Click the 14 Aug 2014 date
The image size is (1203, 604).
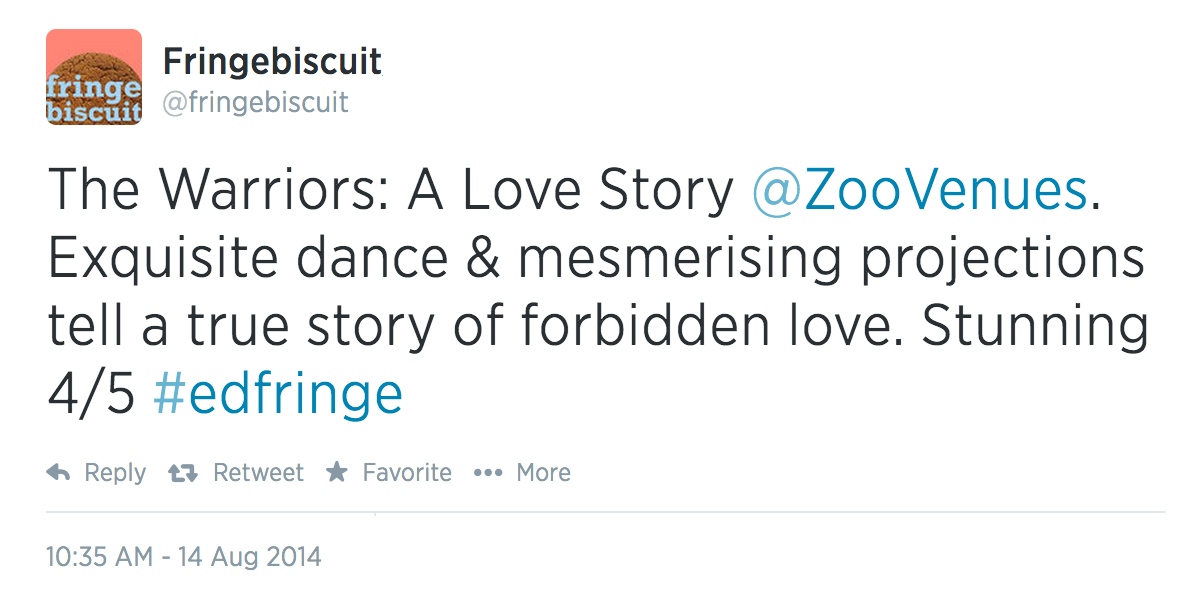click(250, 556)
